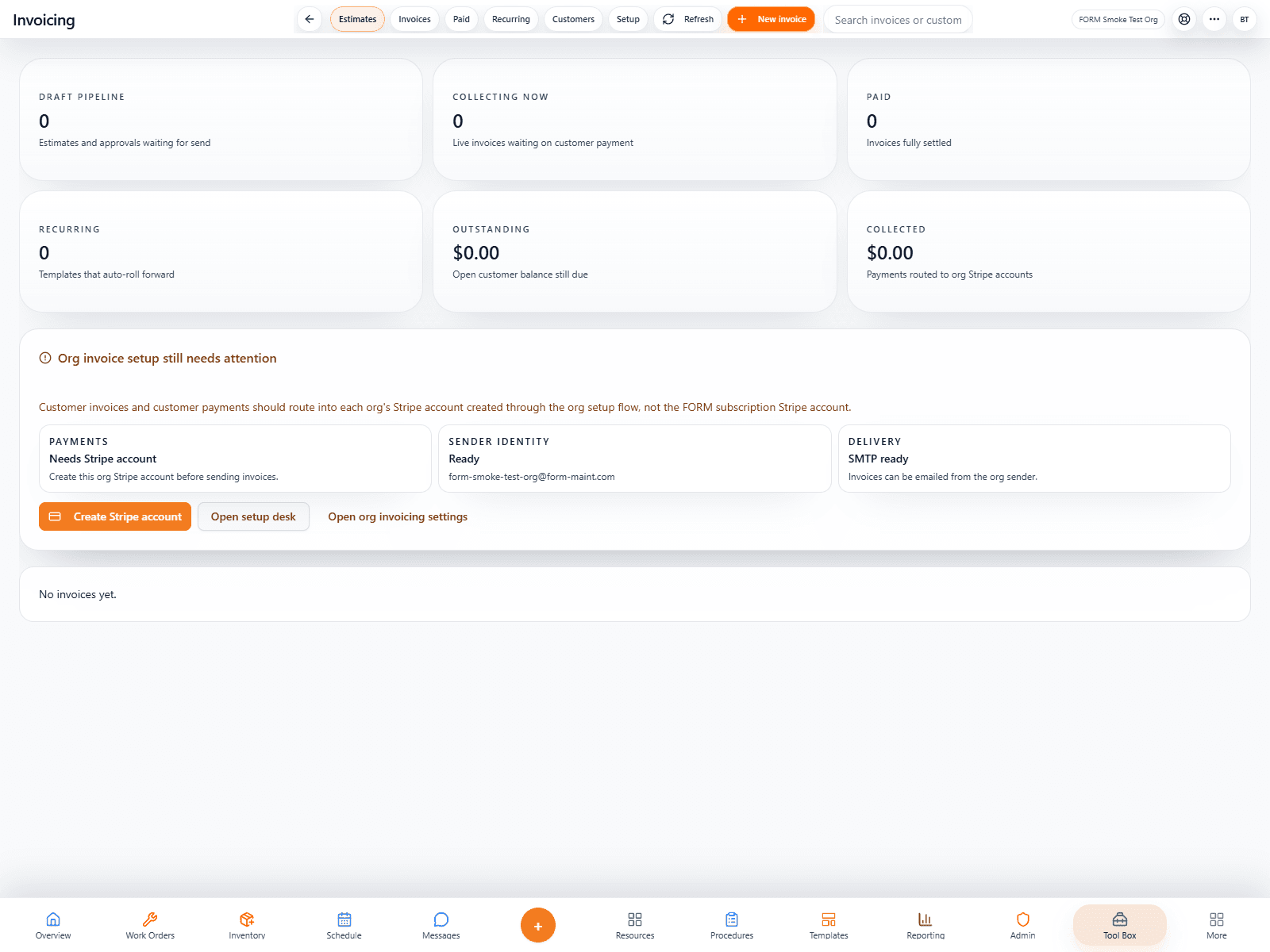
Task: Open the three-dots more options menu
Action: pyautogui.click(x=1214, y=19)
